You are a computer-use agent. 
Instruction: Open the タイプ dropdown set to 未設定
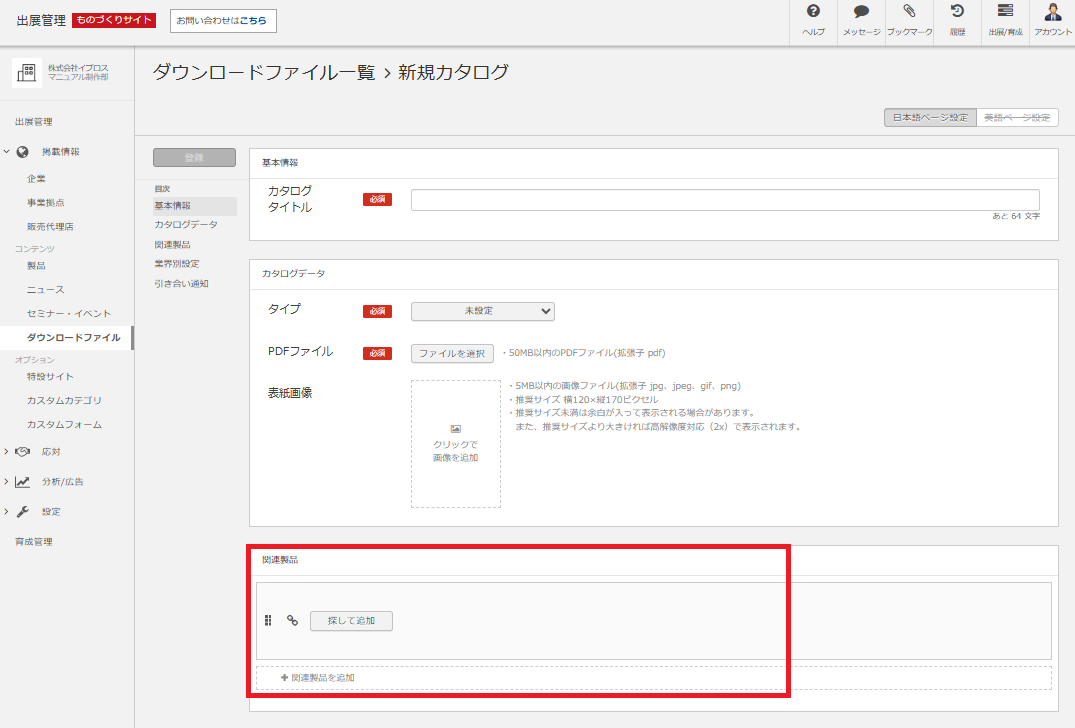click(482, 310)
